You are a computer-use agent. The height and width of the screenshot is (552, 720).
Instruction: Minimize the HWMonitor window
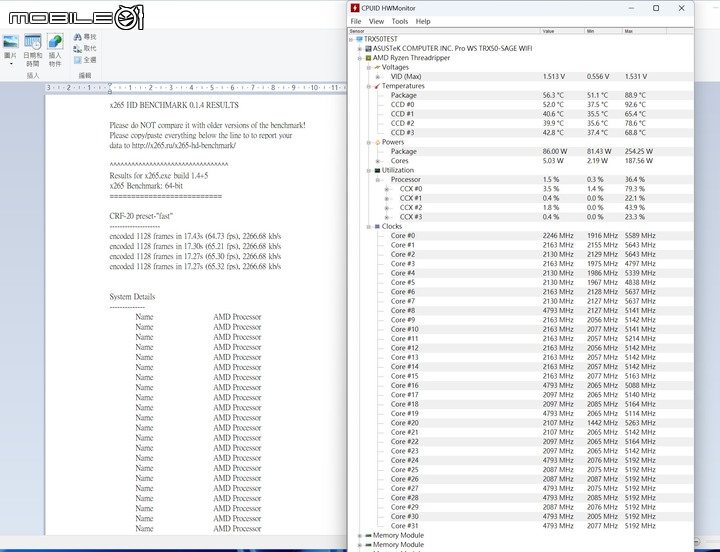tap(631, 8)
